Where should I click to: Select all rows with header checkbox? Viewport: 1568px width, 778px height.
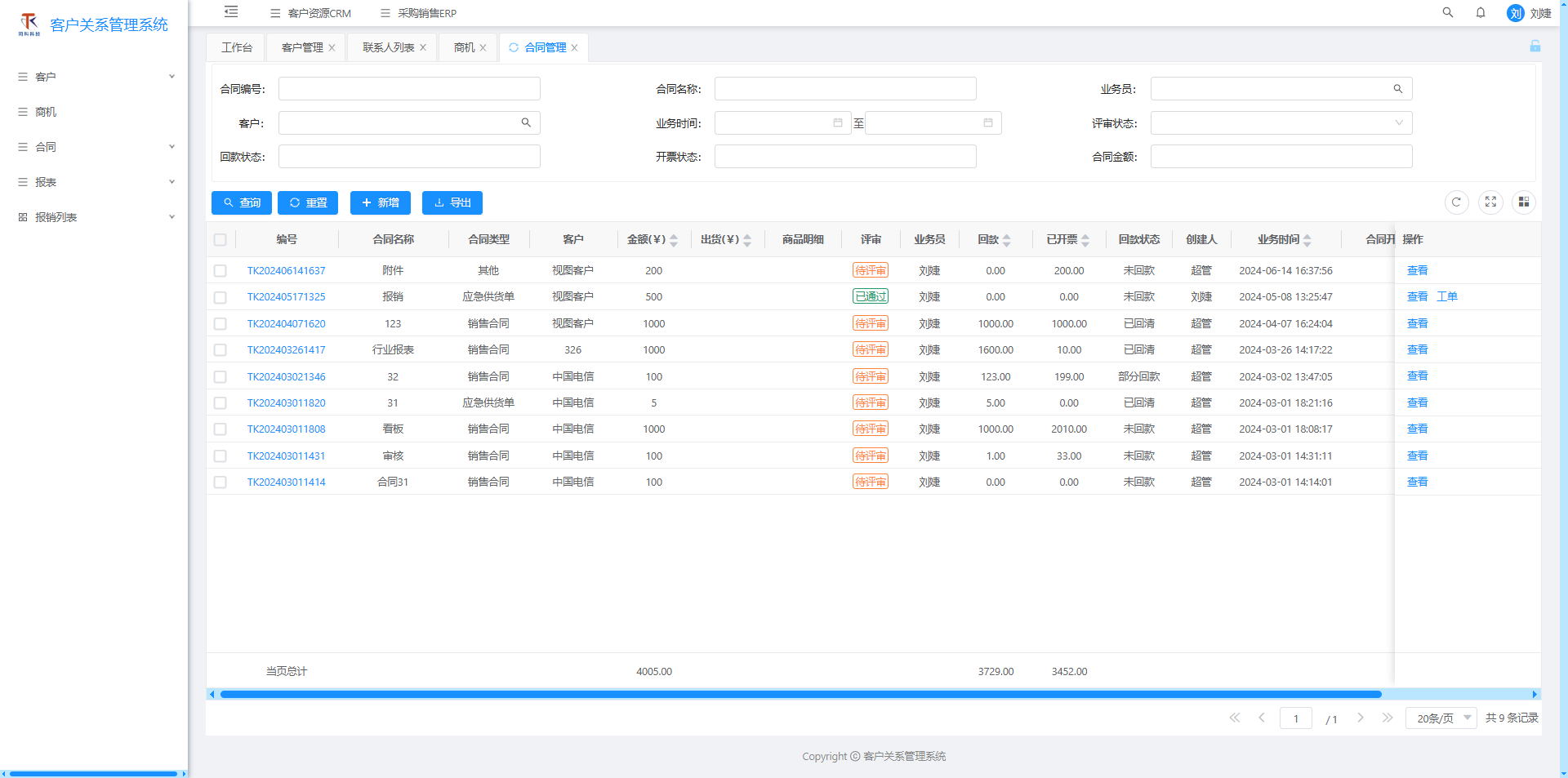click(220, 240)
